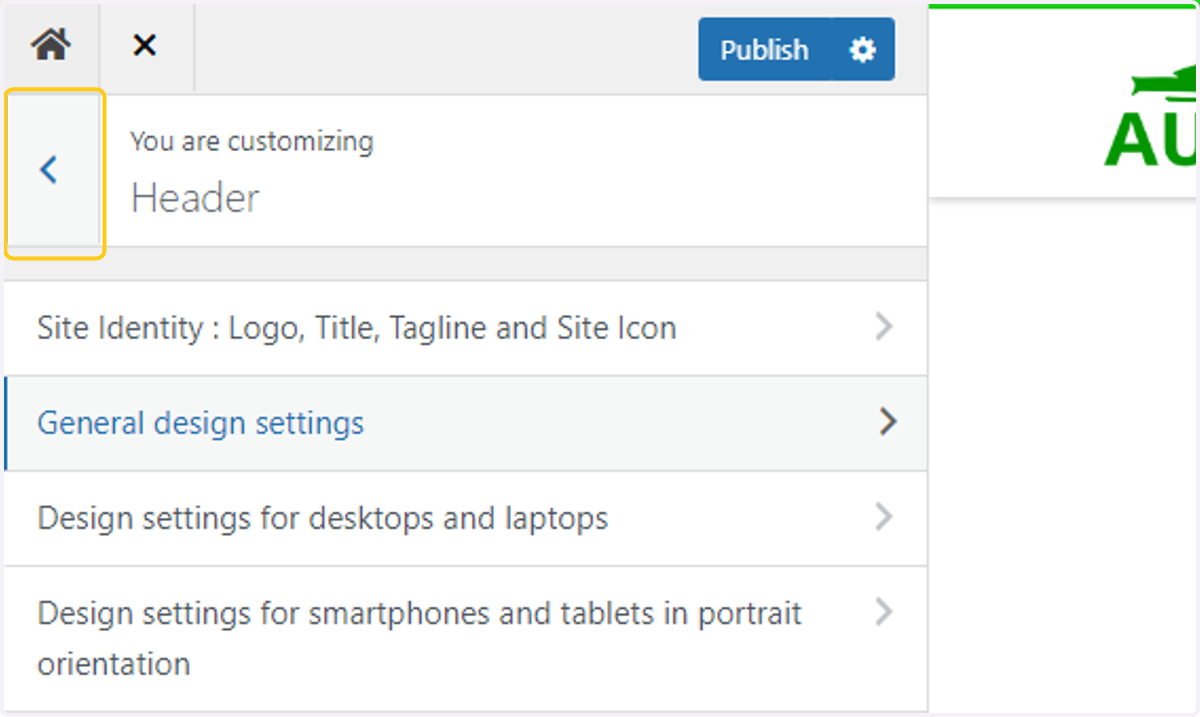Expand chevron on General design settings row
Screen dimensions: 1200x717
887,422
